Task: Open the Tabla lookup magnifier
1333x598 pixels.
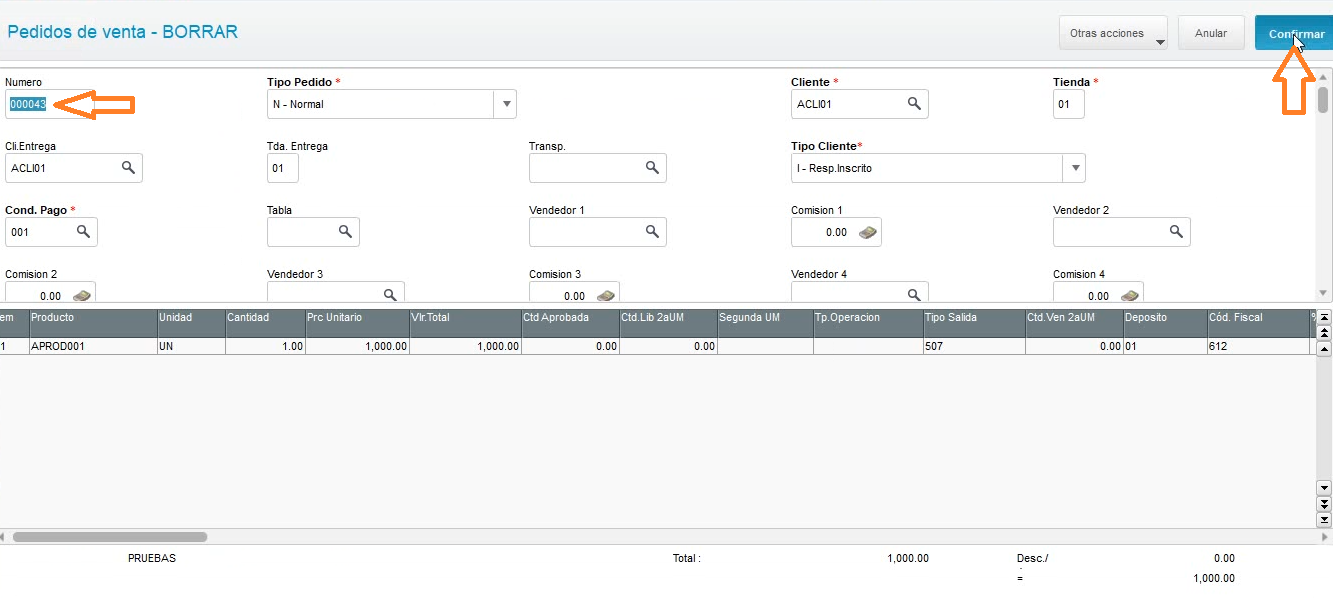Action: tap(345, 231)
